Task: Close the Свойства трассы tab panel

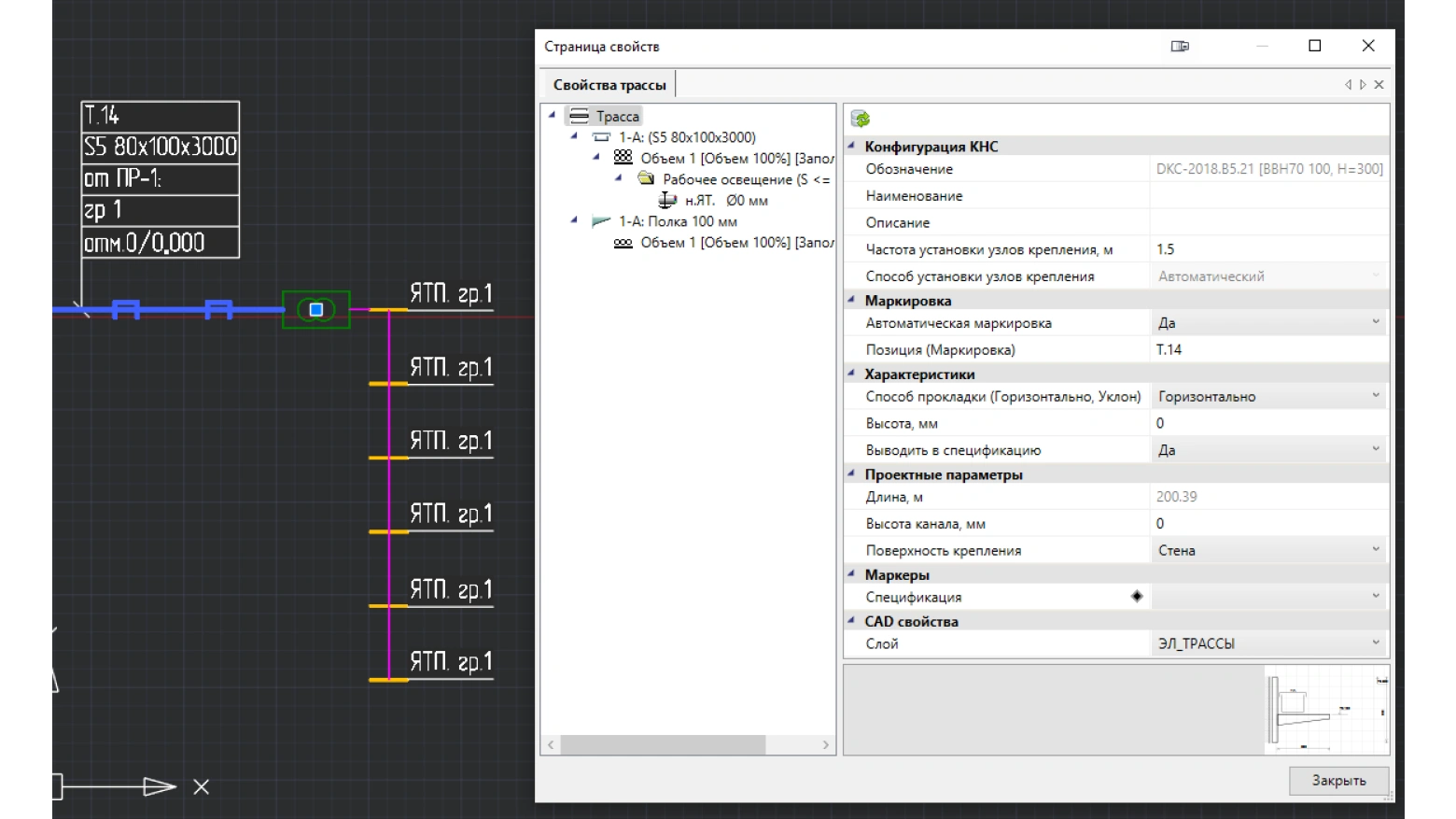Action: (1379, 85)
